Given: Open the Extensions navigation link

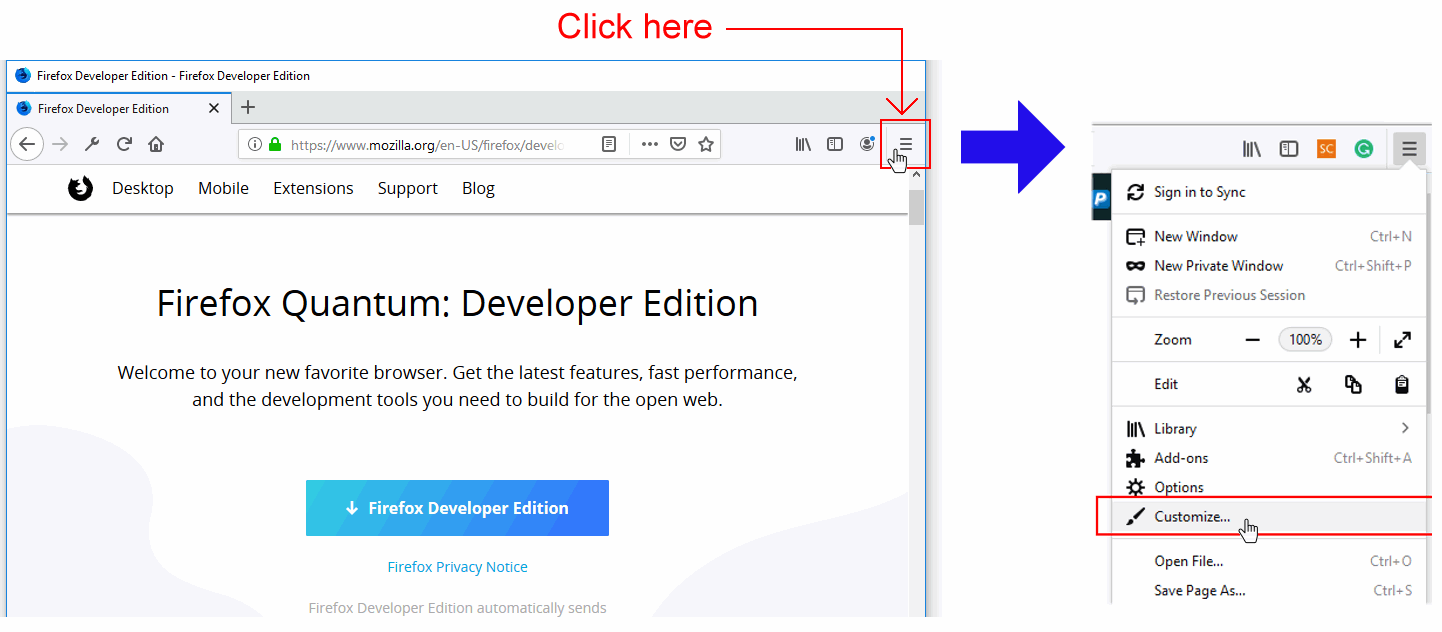Looking at the screenshot, I should click(313, 188).
